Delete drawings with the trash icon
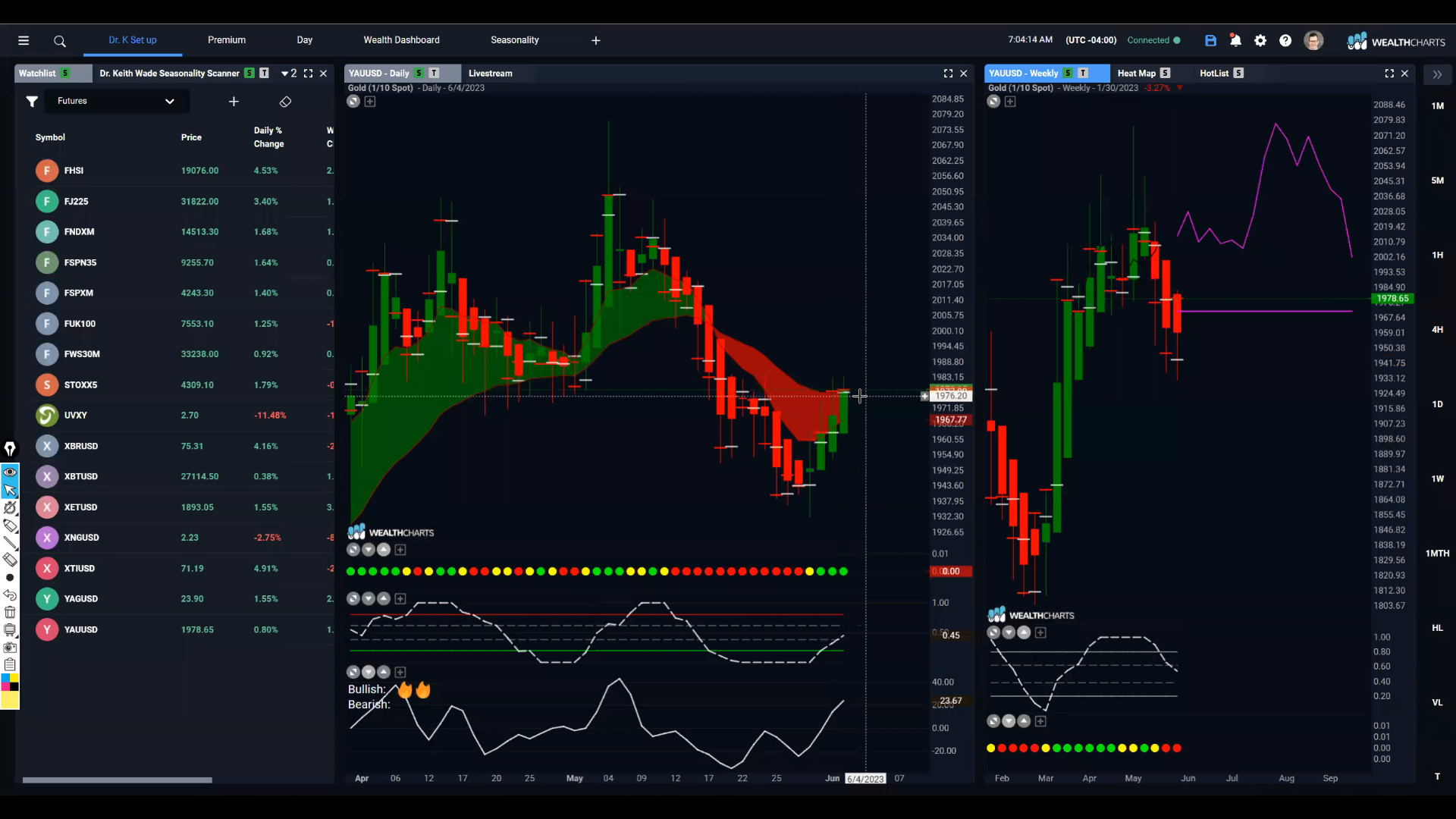The width and height of the screenshot is (1456, 819). pyautogui.click(x=10, y=613)
